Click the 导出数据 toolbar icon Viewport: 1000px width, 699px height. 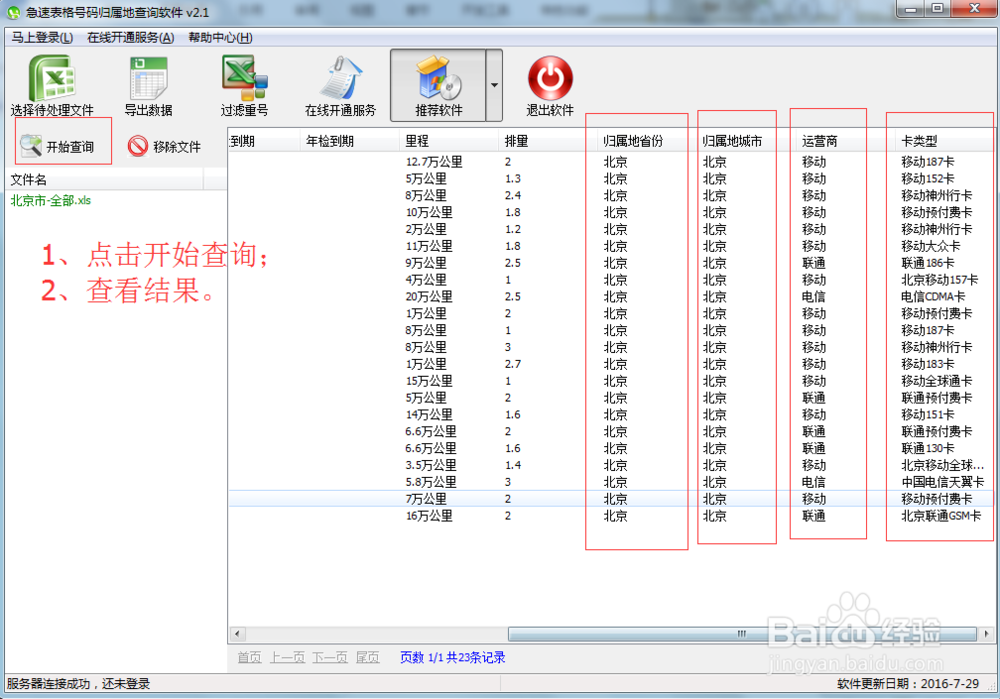pyautogui.click(x=148, y=78)
